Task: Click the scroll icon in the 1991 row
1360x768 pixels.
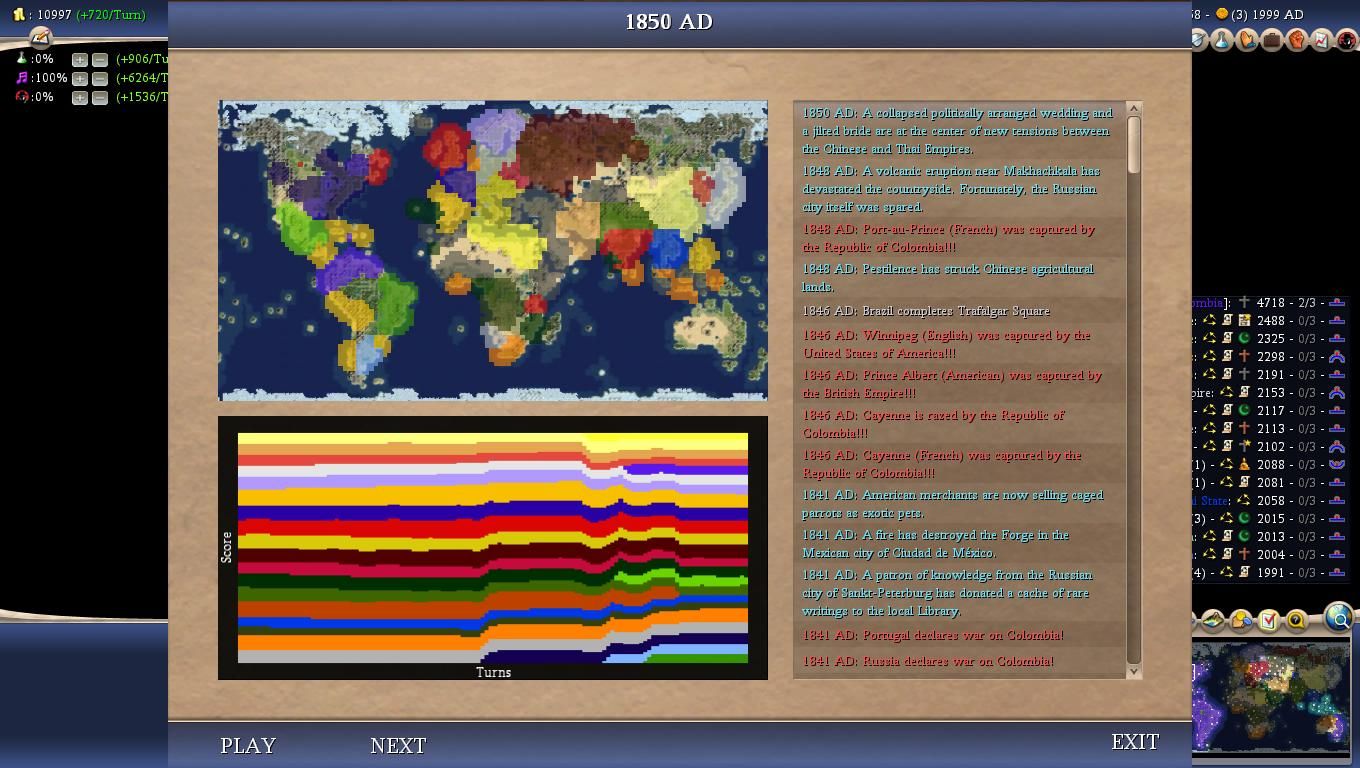Action: click(x=1244, y=572)
